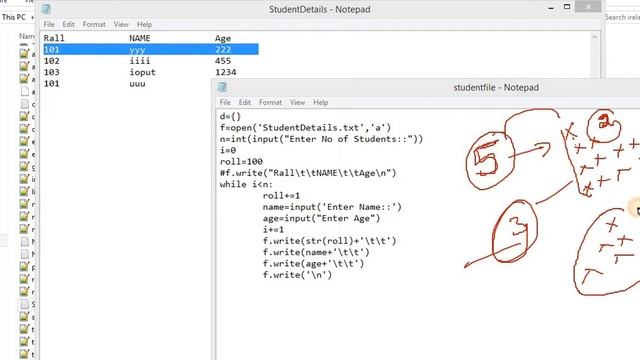Open File menu in studentfile Notepad
640x360 pixels.
tap(225, 102)
